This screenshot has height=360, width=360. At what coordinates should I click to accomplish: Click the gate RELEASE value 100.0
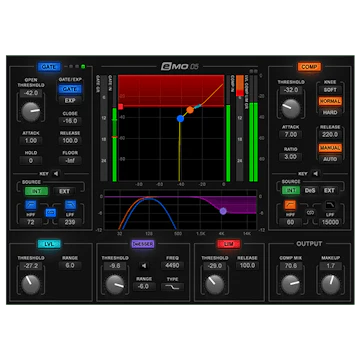point(70,140)
